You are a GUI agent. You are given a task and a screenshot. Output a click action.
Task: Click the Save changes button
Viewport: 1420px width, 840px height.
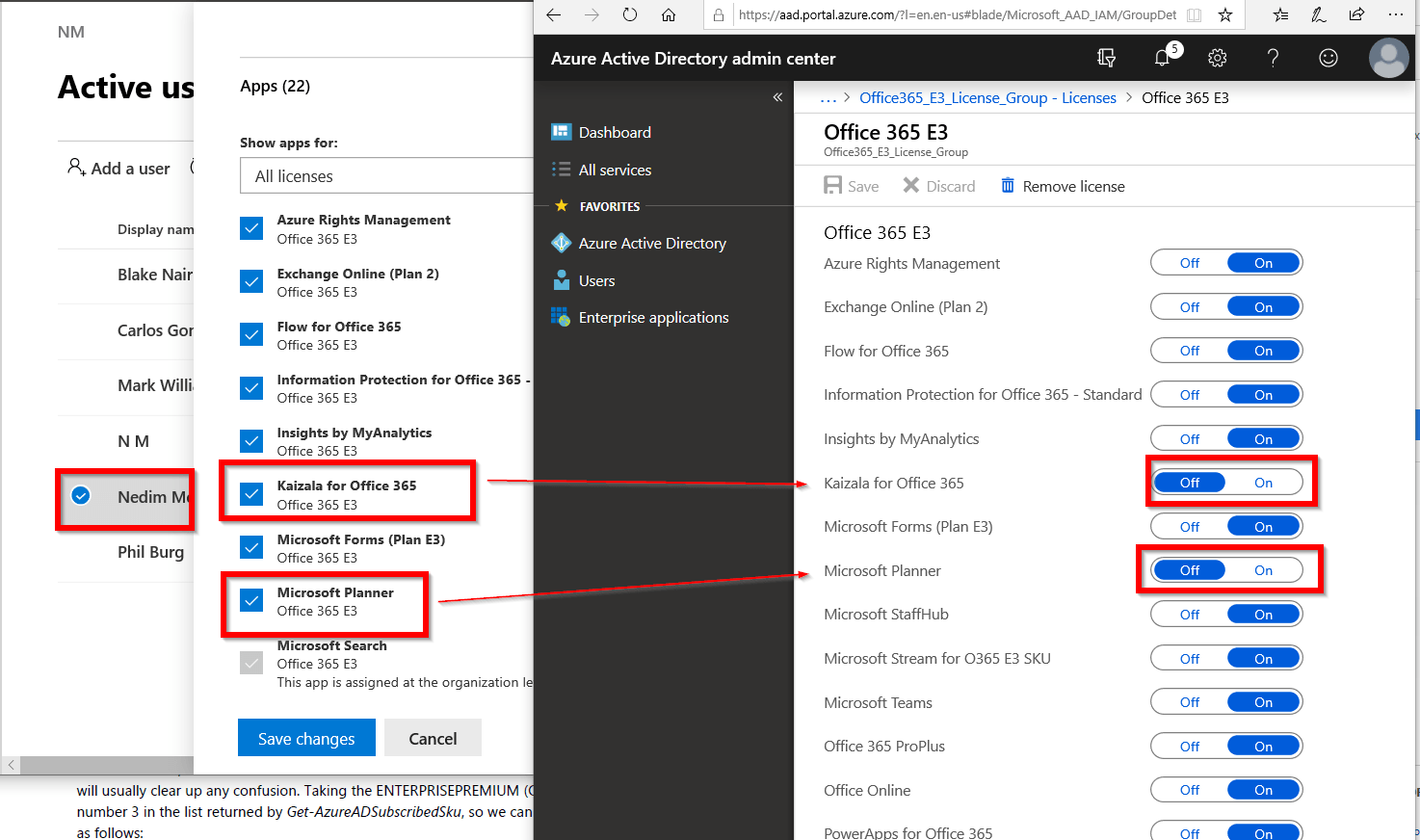coord(306,739)
